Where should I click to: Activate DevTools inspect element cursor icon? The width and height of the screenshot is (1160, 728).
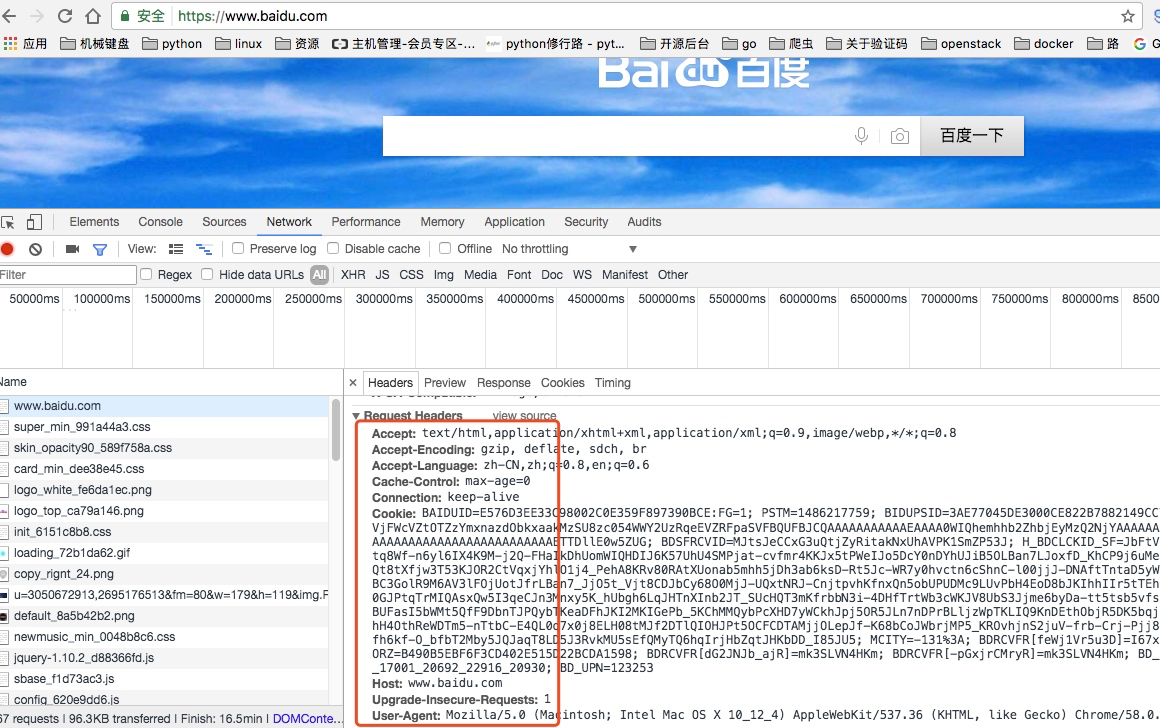tap(8, 222)
